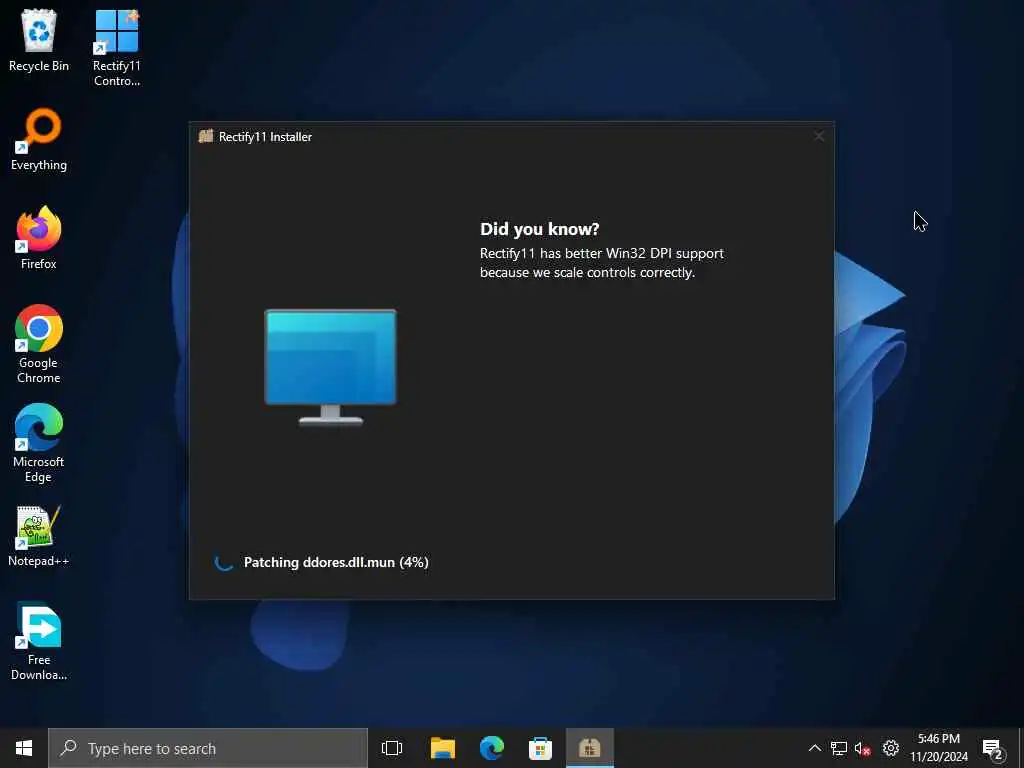Expand the hidden system tray icons
1024x768 pixels.
[x=814, y=748]
